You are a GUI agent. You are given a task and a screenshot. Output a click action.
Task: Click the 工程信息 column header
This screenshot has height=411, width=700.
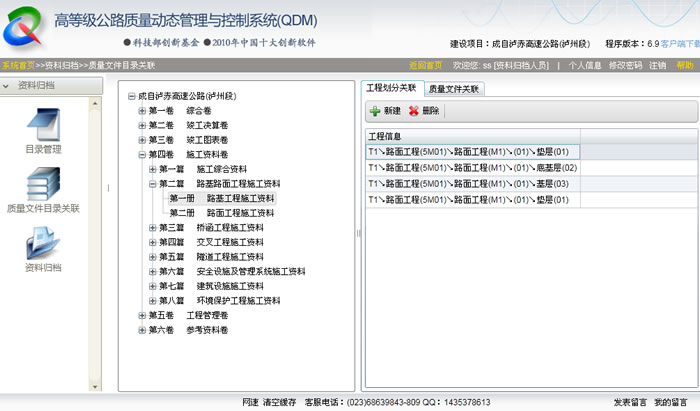tap(385, 135)
